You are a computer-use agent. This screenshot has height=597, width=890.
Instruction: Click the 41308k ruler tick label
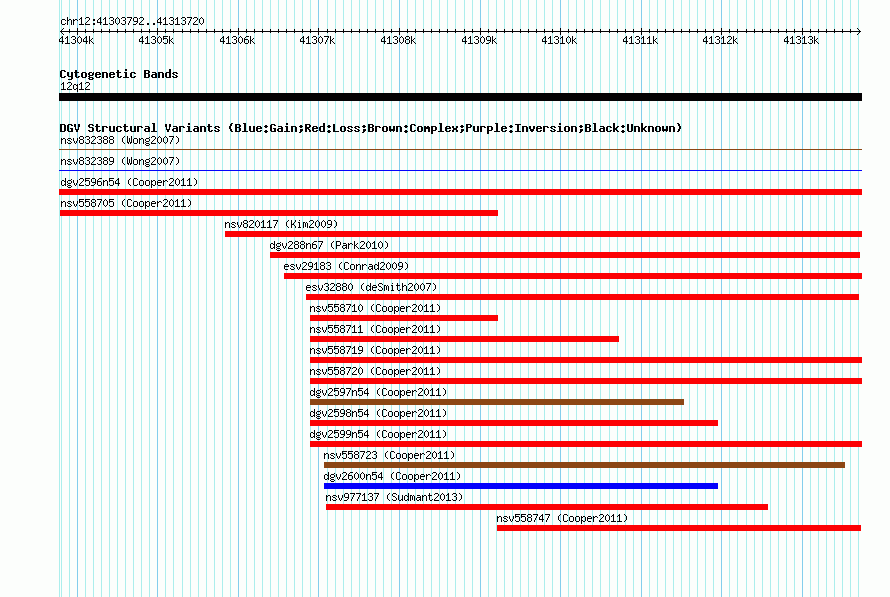click(x=398, y=40)
